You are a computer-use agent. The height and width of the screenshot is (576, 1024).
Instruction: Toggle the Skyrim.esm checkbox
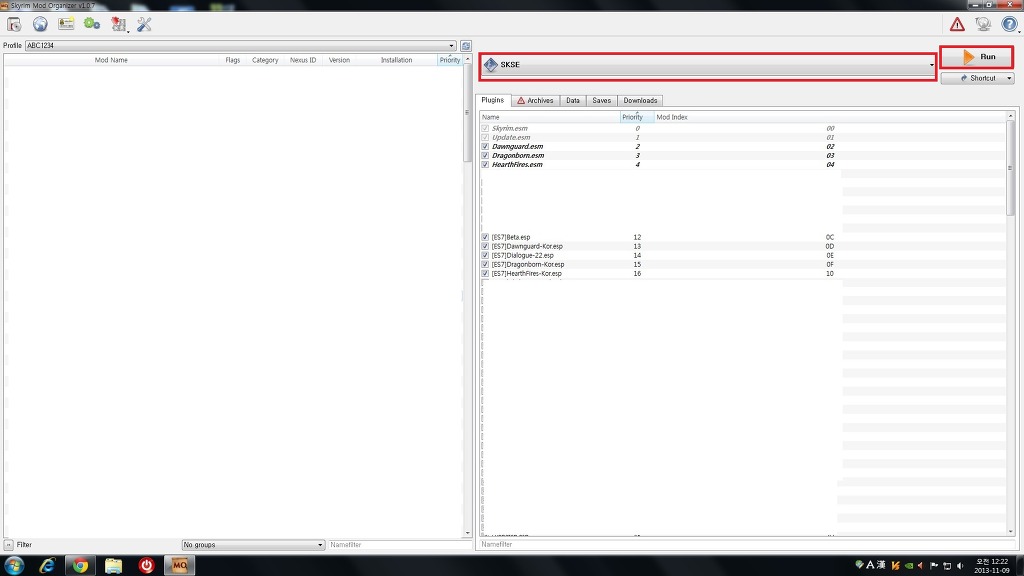485,129
